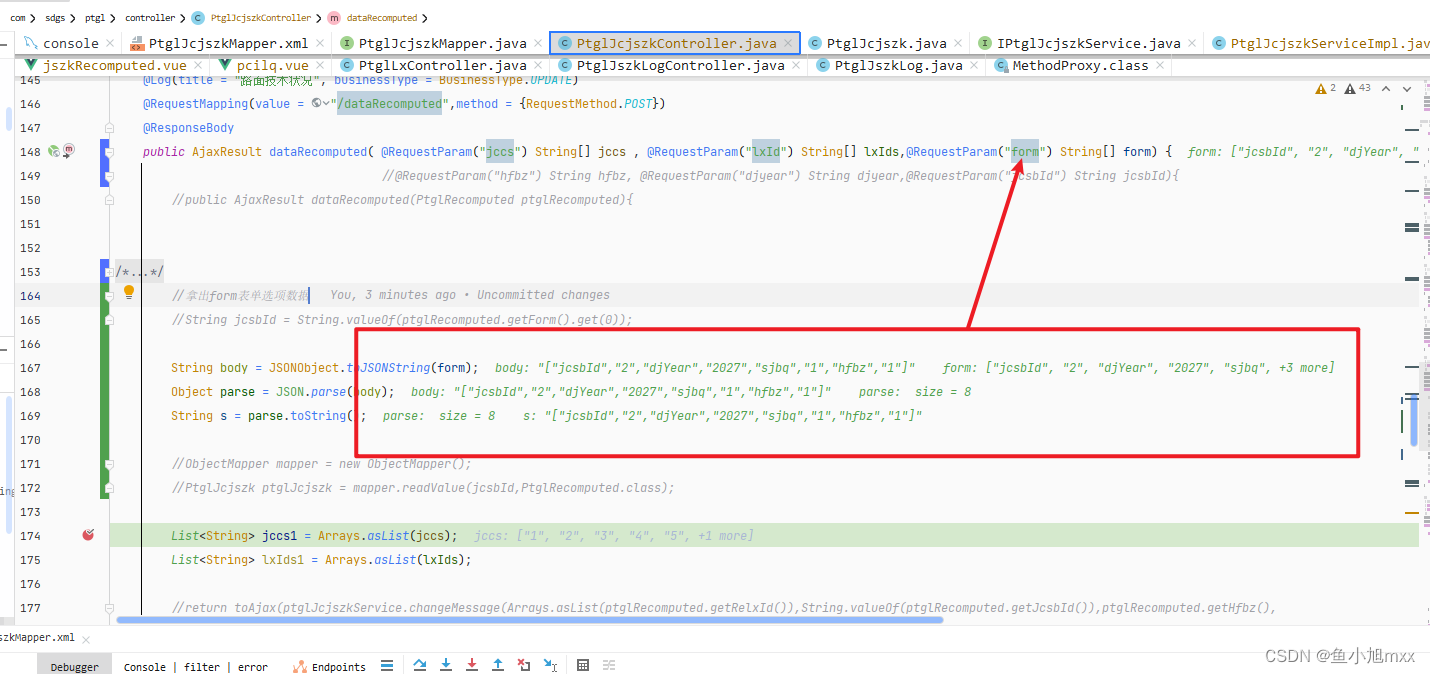
Task: Click the Step Out debugger icon
Action: [x=498, y=665]
